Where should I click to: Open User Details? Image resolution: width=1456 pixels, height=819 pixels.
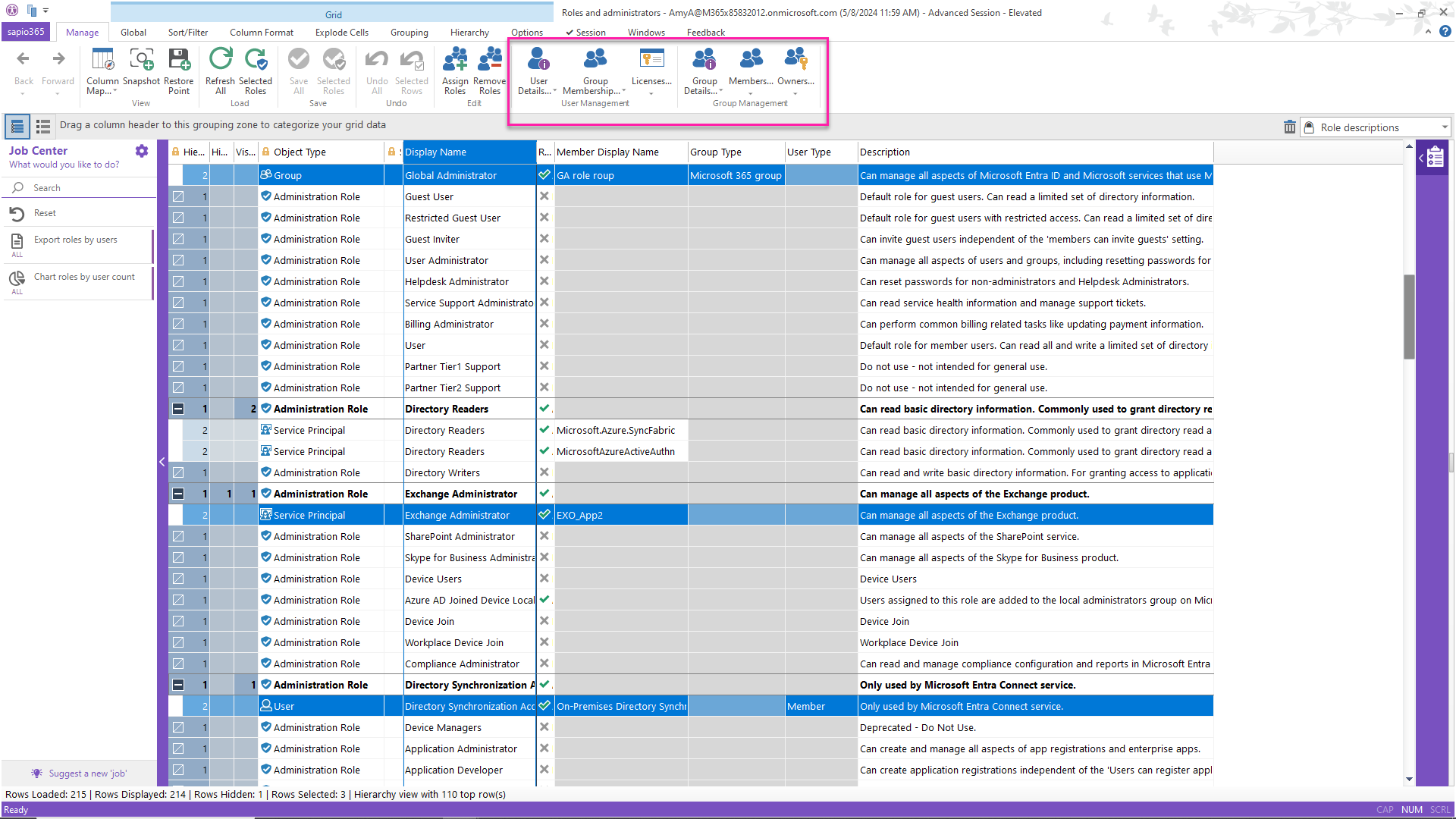pyautogui.click(x=538, y=71)
